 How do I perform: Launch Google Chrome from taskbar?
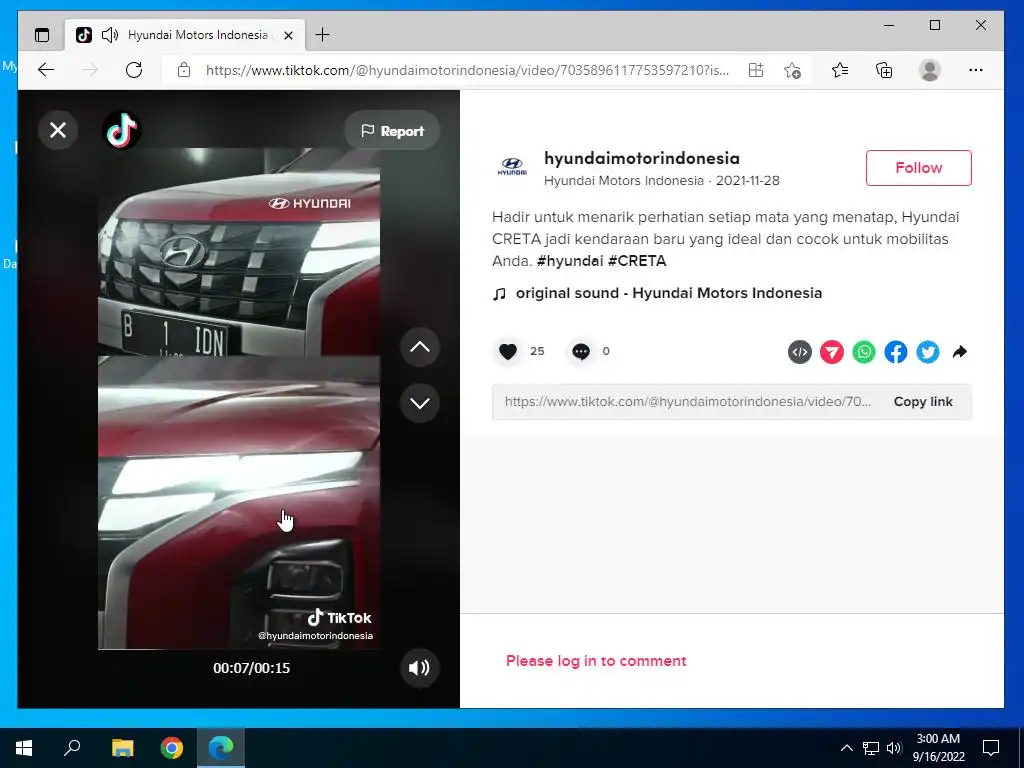pos(172,748)
